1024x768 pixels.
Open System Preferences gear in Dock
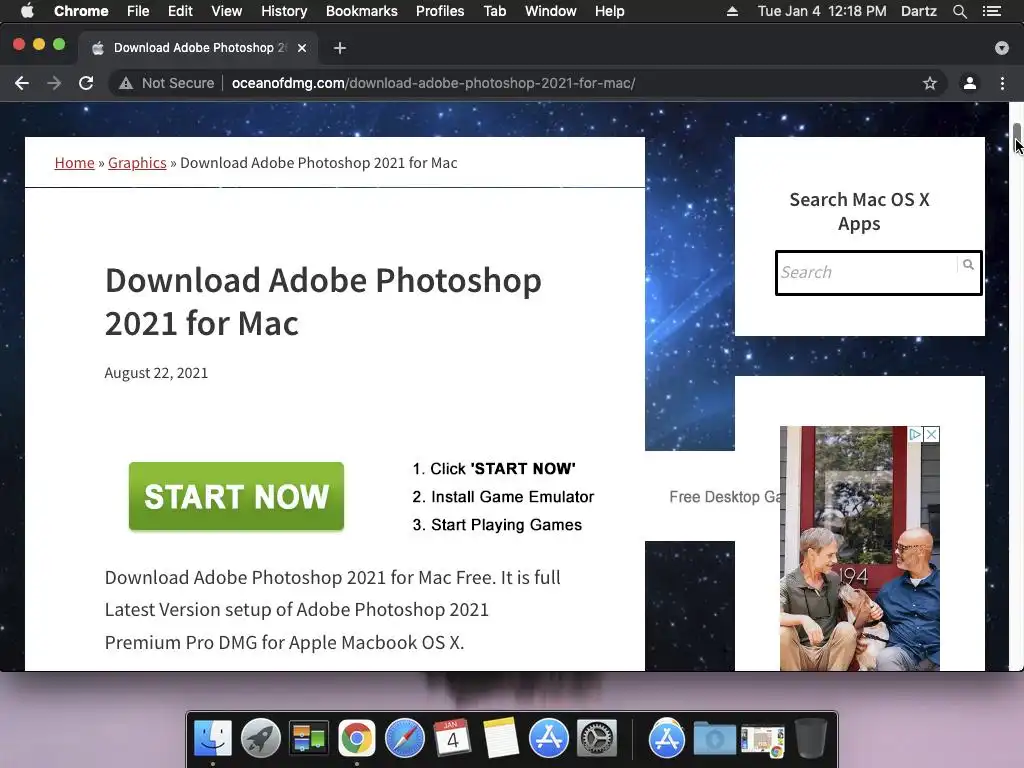tap(597, 738)
